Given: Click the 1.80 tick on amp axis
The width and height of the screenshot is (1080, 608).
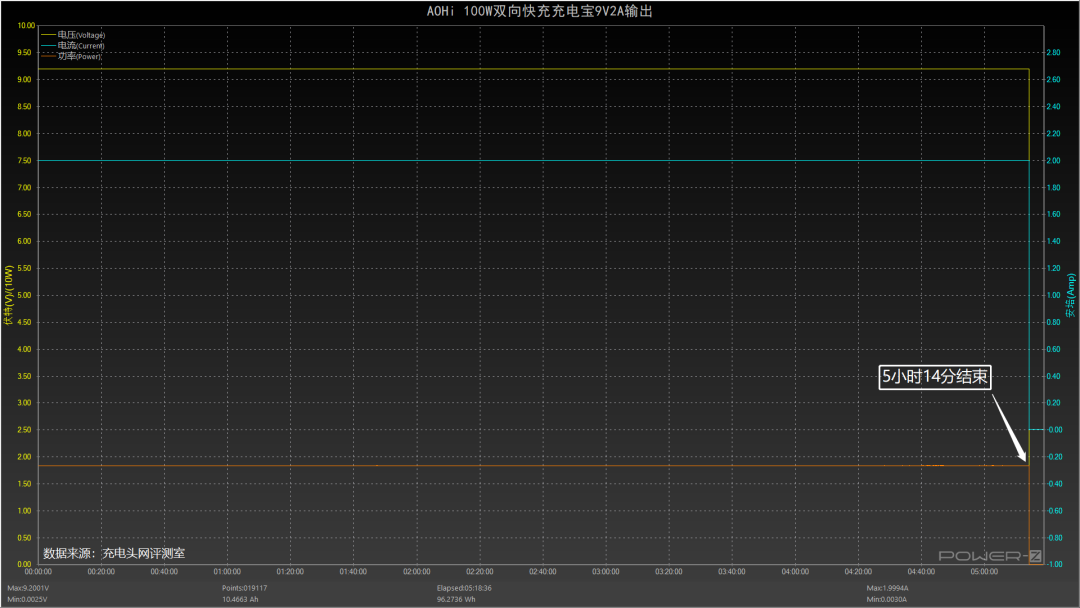Looking at the screenshot, I should tap(1054, 187).
